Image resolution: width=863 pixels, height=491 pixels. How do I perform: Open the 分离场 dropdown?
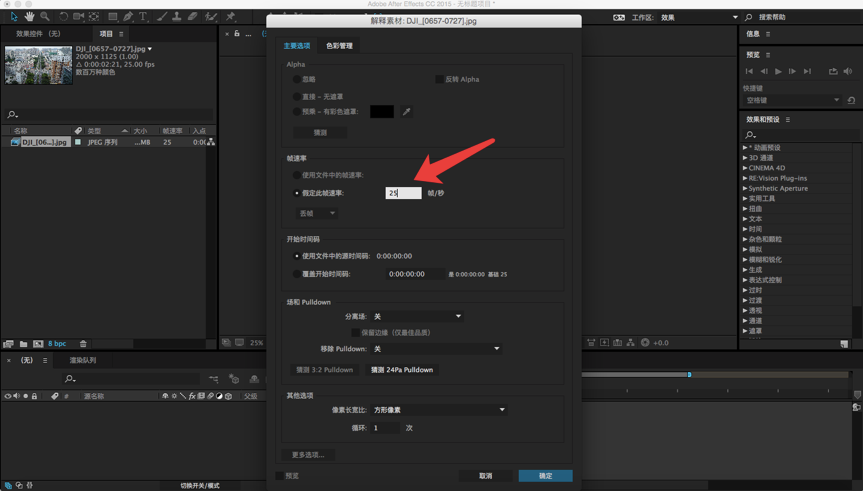(x=416, y=316)
